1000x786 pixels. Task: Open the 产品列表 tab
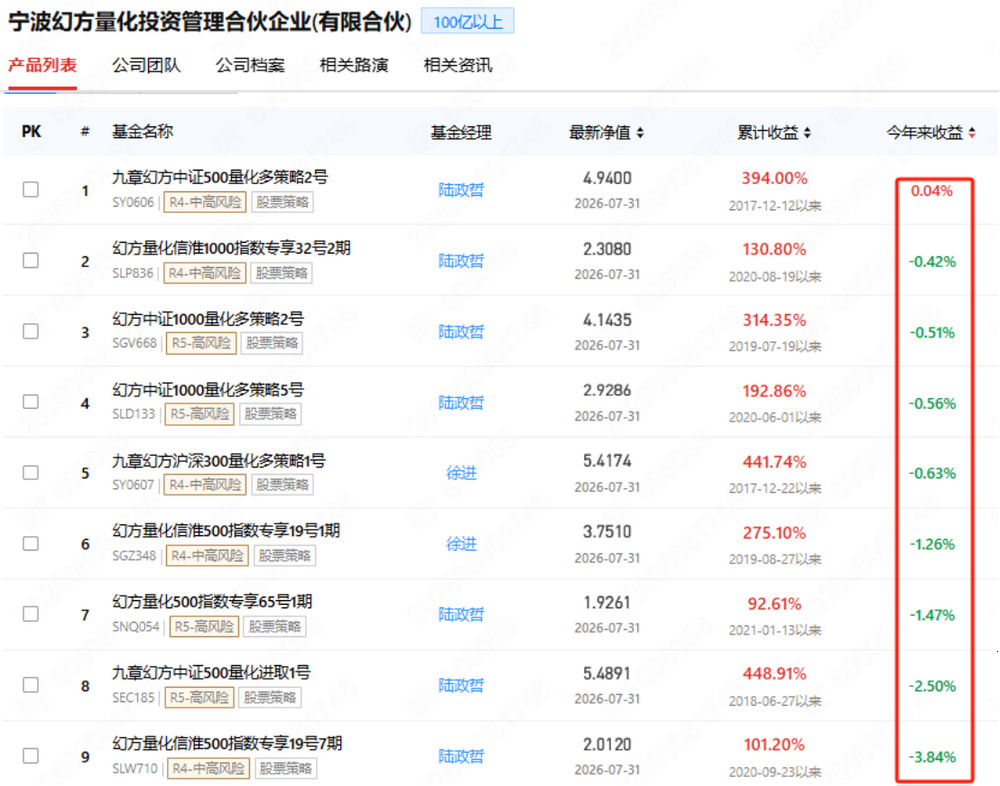[43, 65]
